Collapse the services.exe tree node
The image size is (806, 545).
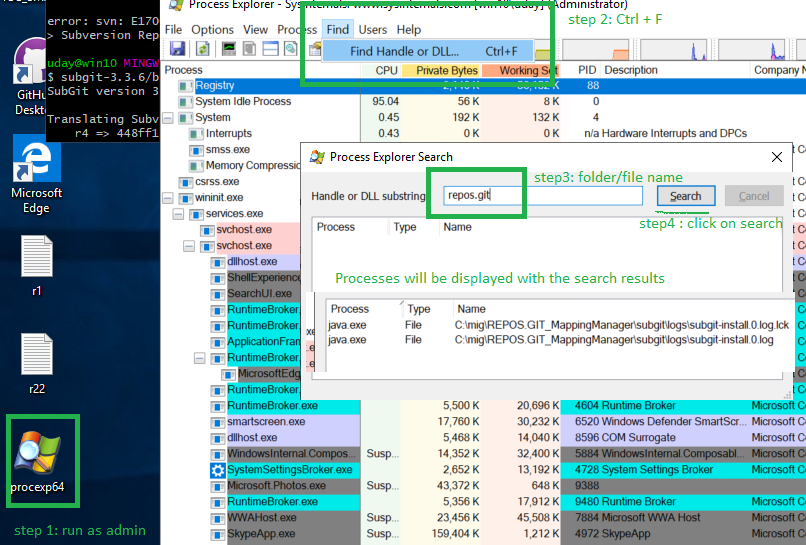coord(178,214)
